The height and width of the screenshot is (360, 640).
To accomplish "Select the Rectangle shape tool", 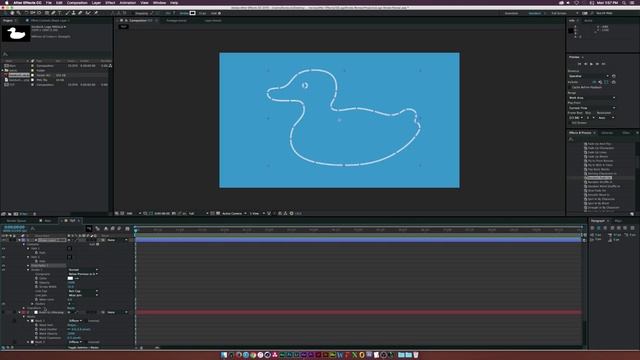I will point(47,13).
